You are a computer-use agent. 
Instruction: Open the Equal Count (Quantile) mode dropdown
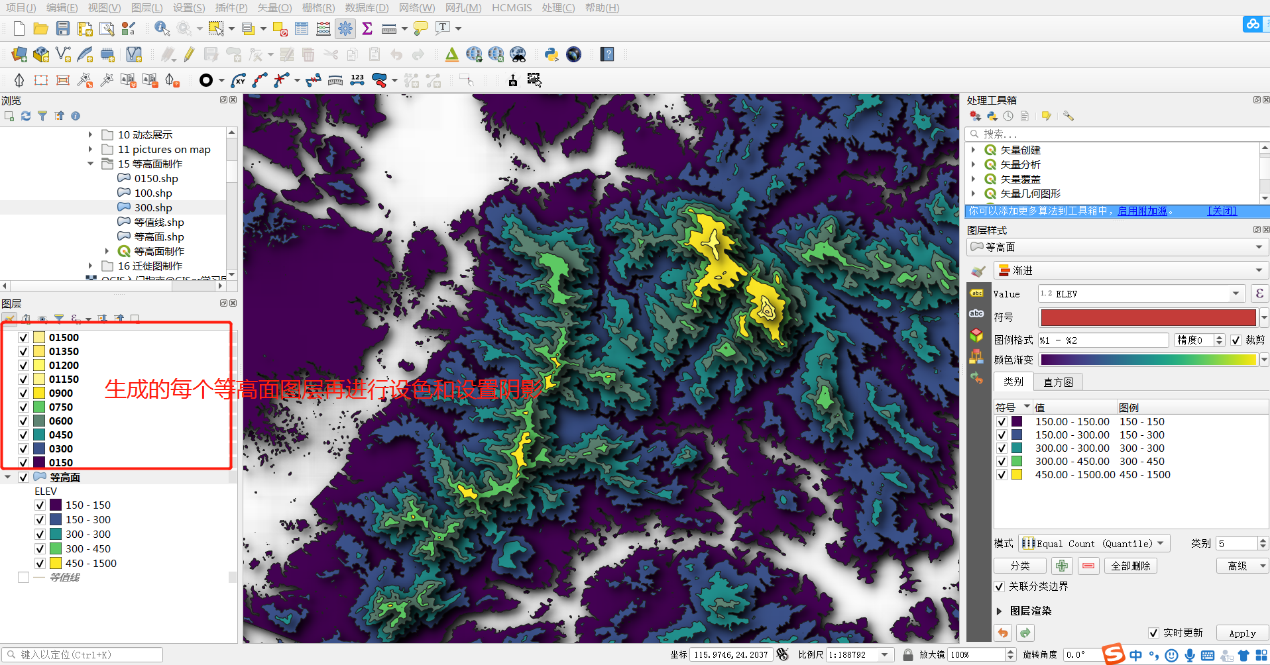point(1094,543)
